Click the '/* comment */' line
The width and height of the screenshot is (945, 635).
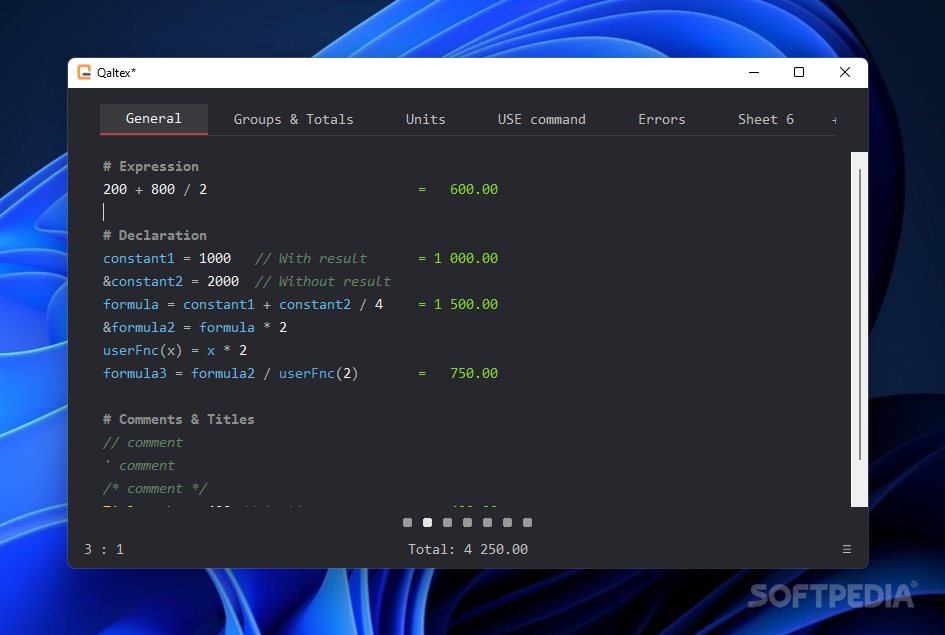[155, 488]
